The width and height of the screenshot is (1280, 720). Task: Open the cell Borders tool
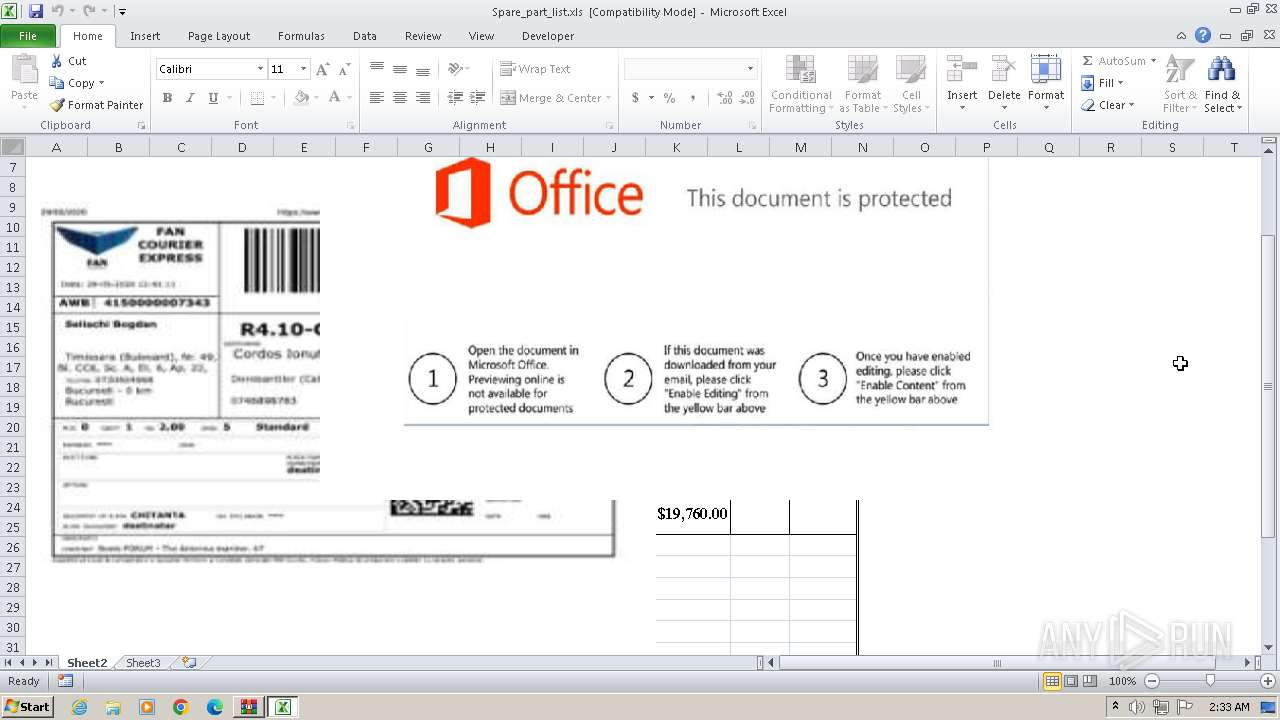pyautogui.click(x=257, y=98)
